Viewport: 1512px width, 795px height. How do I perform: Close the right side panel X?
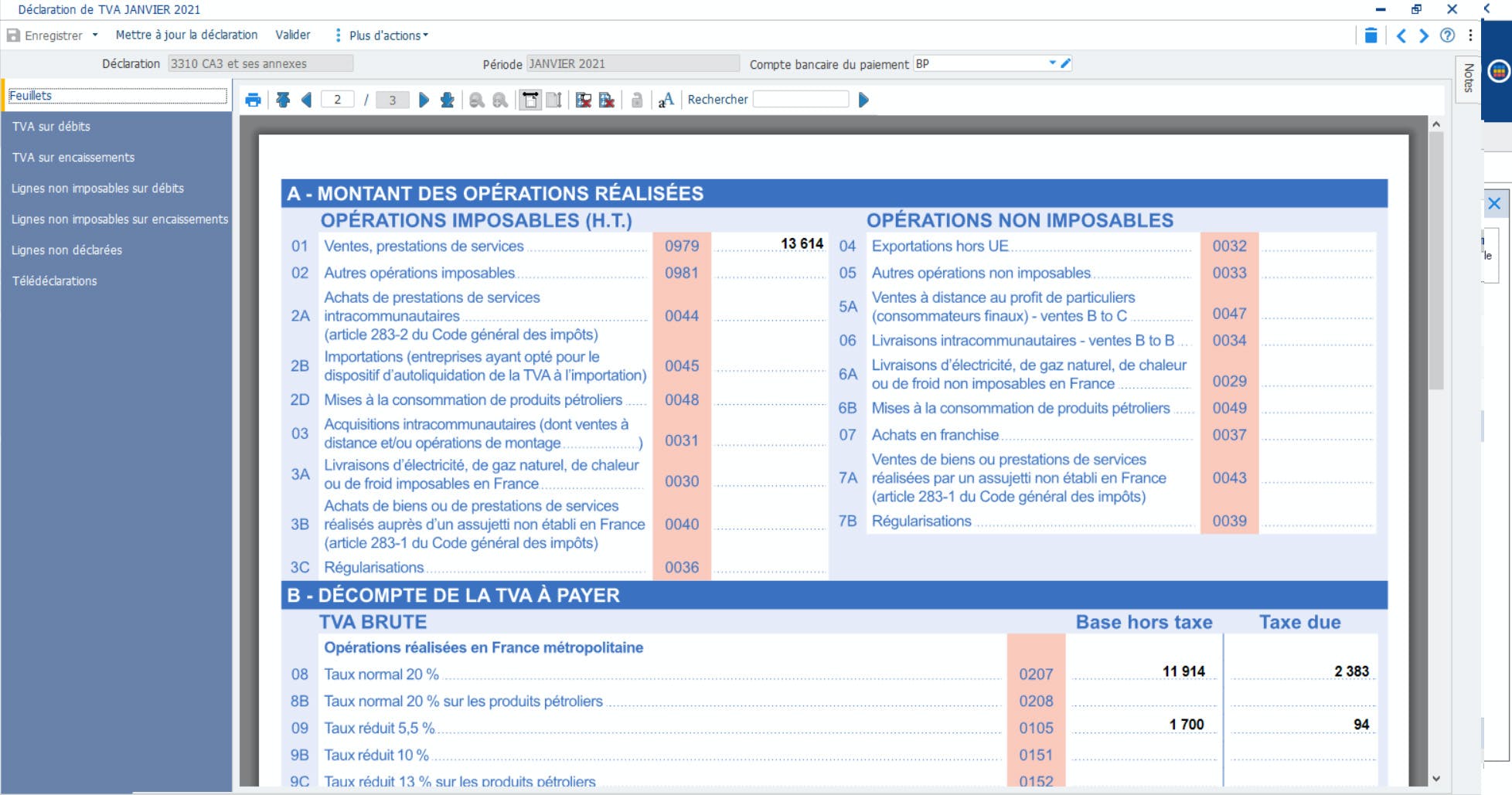click(1494, 203)
